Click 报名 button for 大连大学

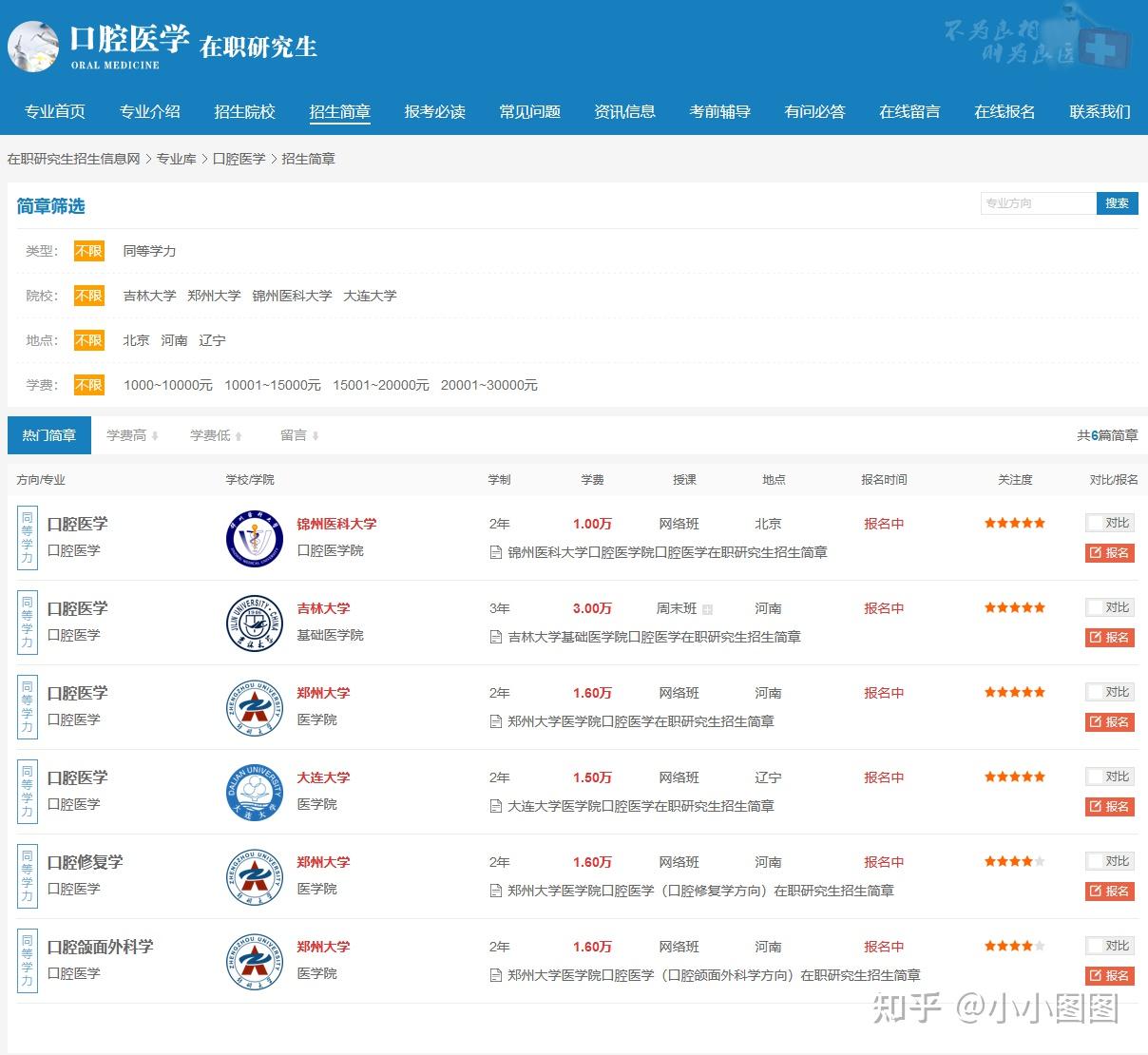click(x=1110, y=807)
